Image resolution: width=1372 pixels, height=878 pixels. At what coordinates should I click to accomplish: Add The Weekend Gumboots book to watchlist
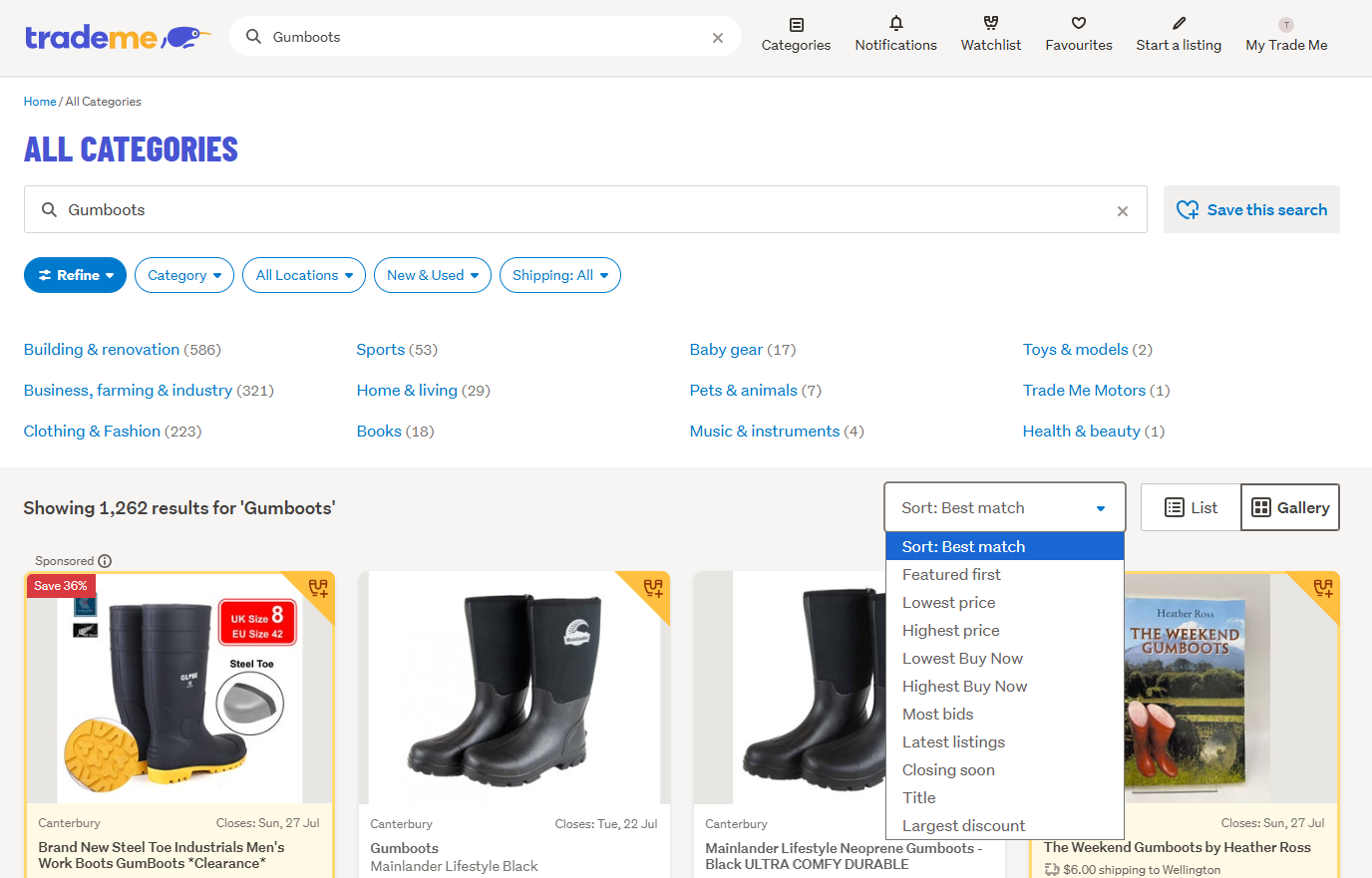point(1323,588)
